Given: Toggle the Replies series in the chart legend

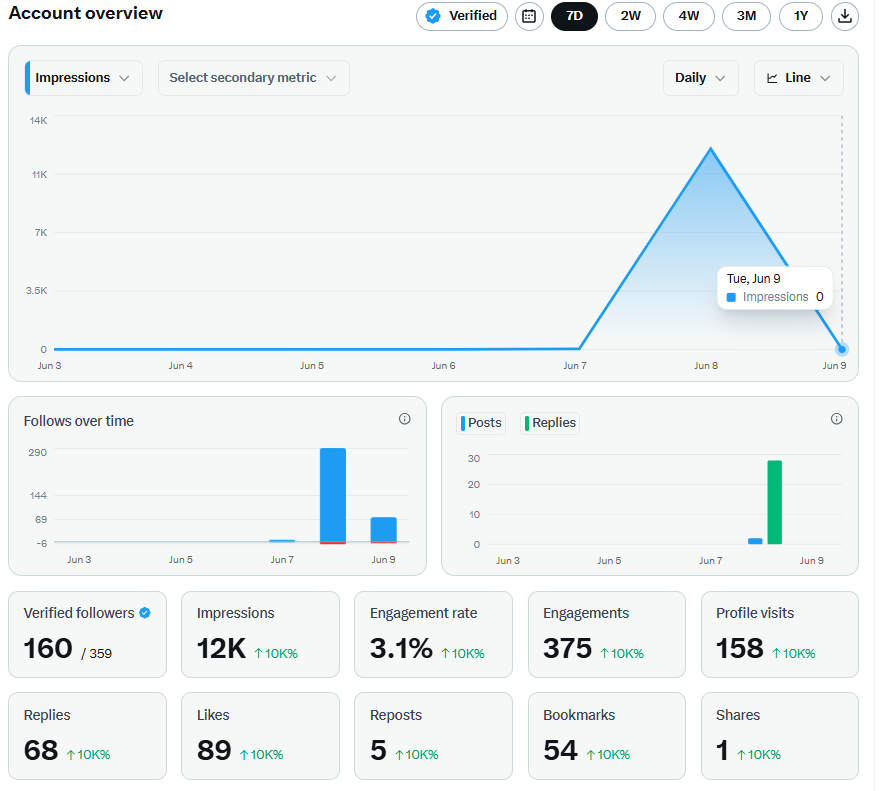Looking at the screenshot, I should click(550, 423).
